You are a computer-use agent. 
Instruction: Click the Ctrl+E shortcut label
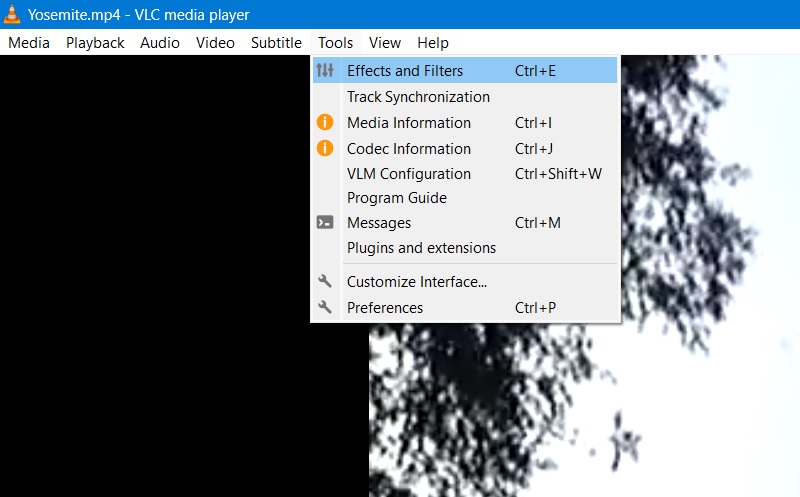click(535, 70)
